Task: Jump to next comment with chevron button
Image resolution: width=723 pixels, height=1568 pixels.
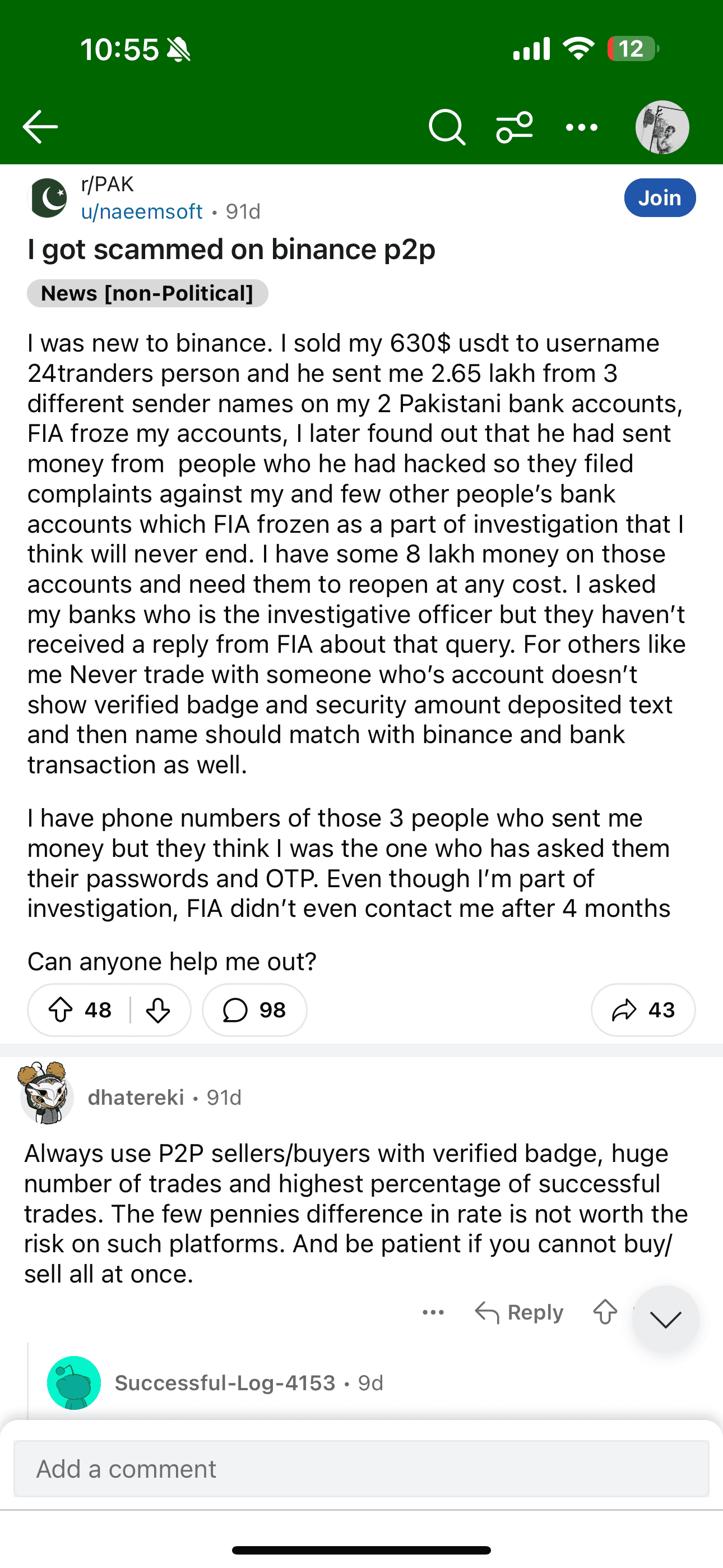Action: pyautogui.click(x=665, y=1319)
